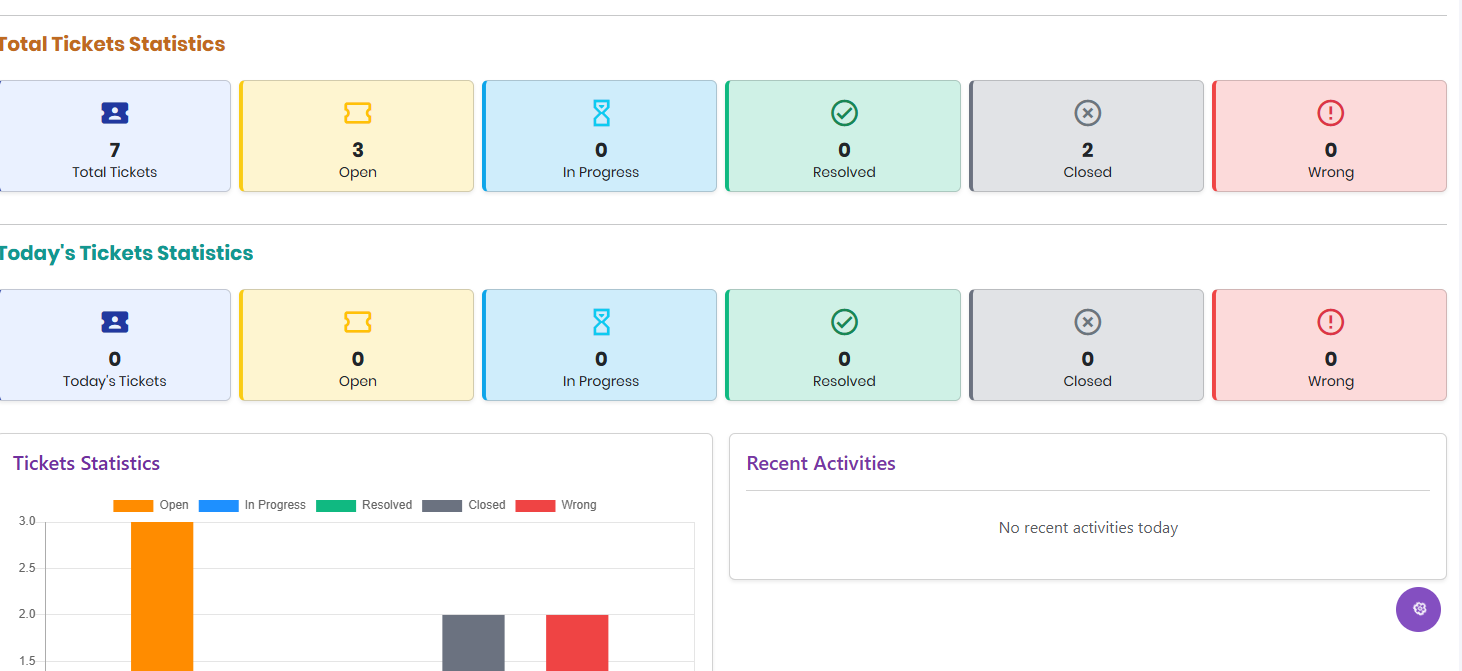The width and height of the screenshot is (1462, 671).
Task: Click the '2' Closed count in Total statistics
Action: (x=1088, y=150)
